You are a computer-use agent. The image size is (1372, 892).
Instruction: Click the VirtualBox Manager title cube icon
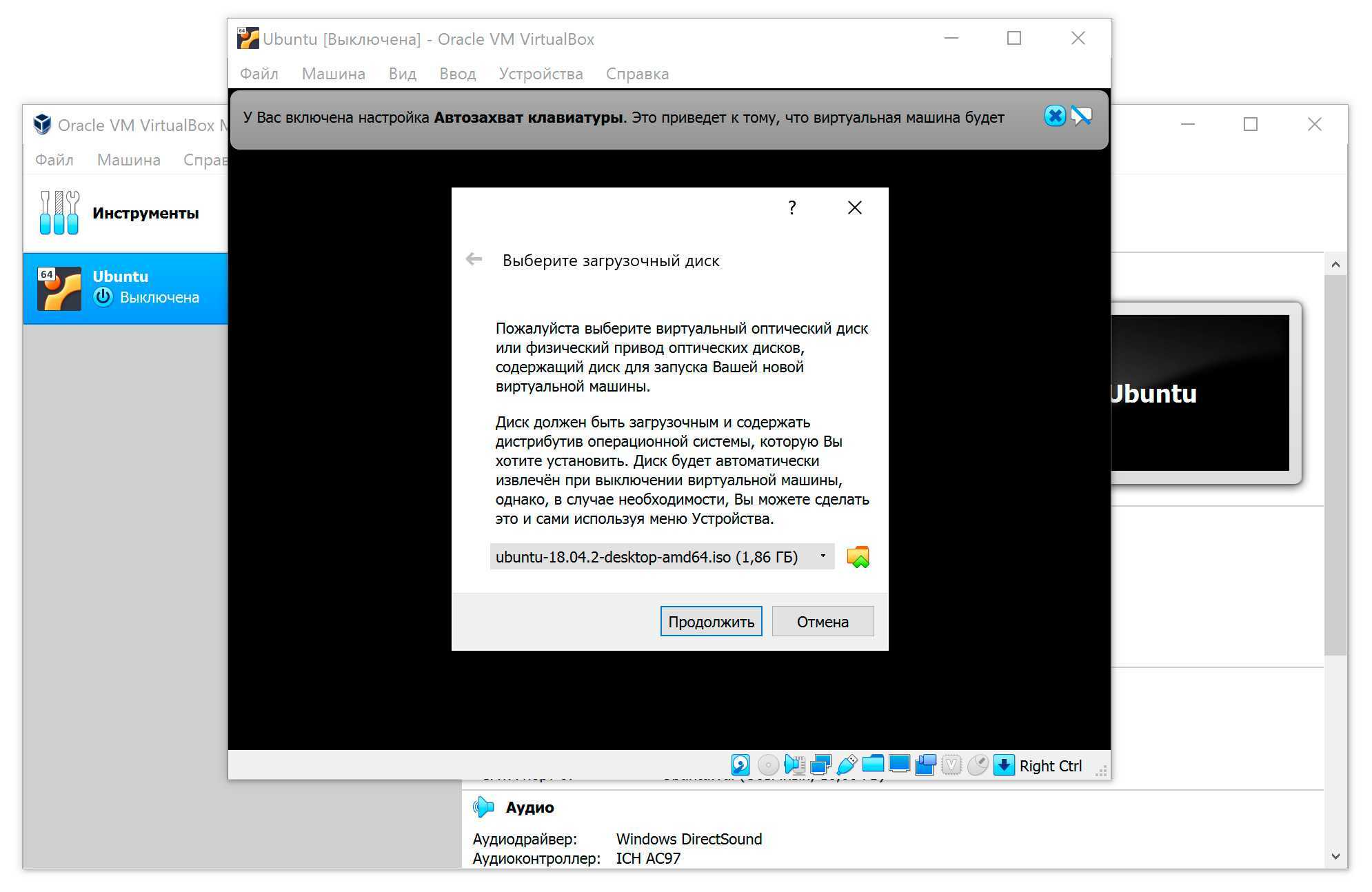43,124
